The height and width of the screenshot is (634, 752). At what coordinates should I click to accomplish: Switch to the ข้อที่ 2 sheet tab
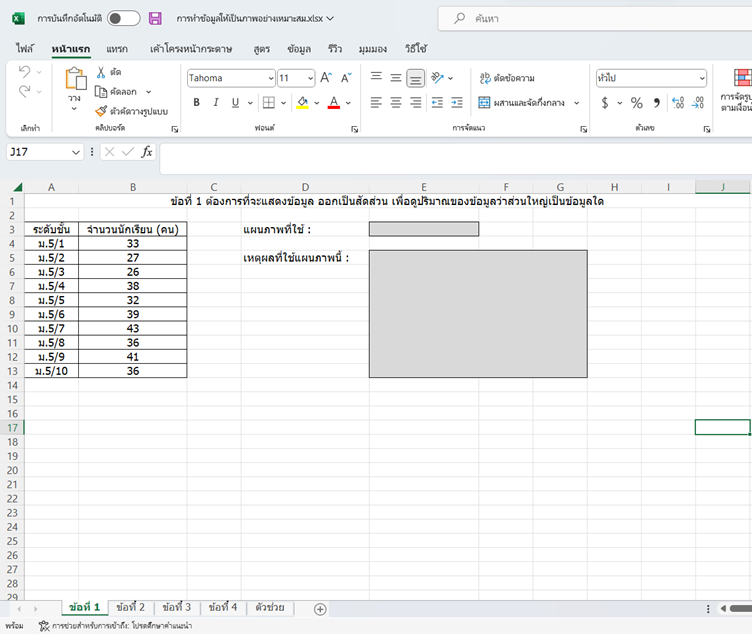130,607
